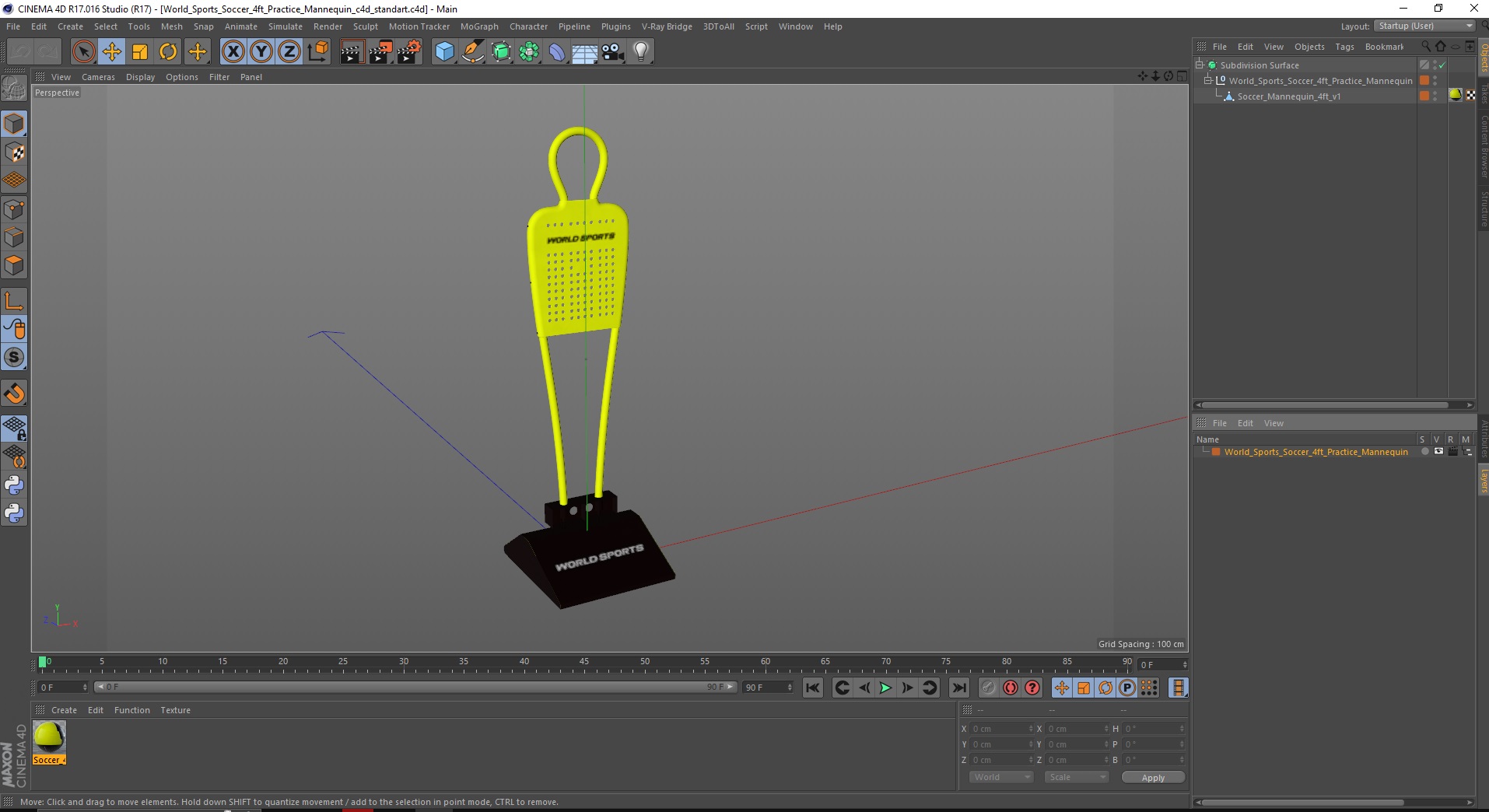Toggle Y axis lock
The image size is (1489, 812).
(261, 52)
